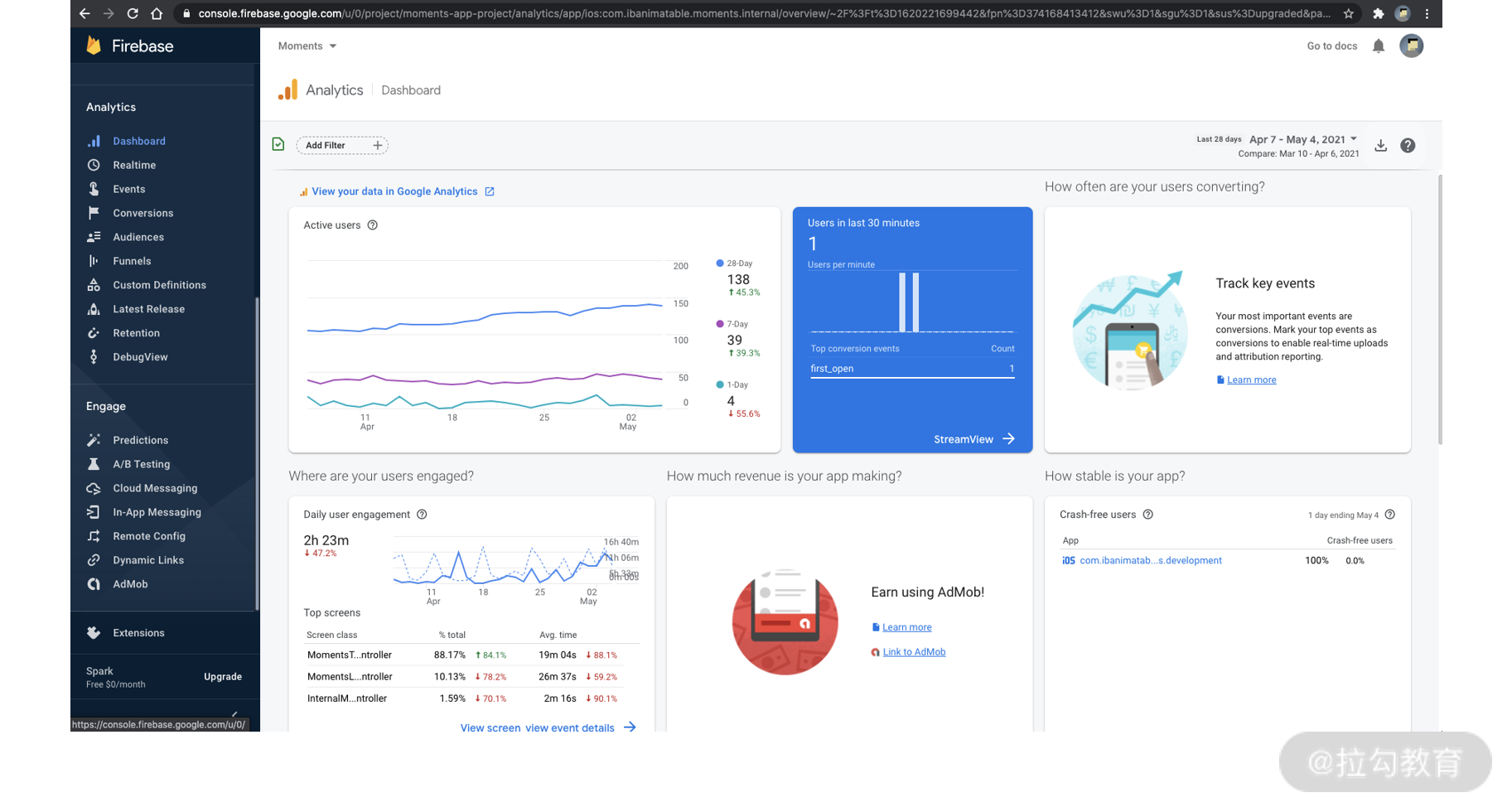Select Funnels menu item

pos(132,261)
